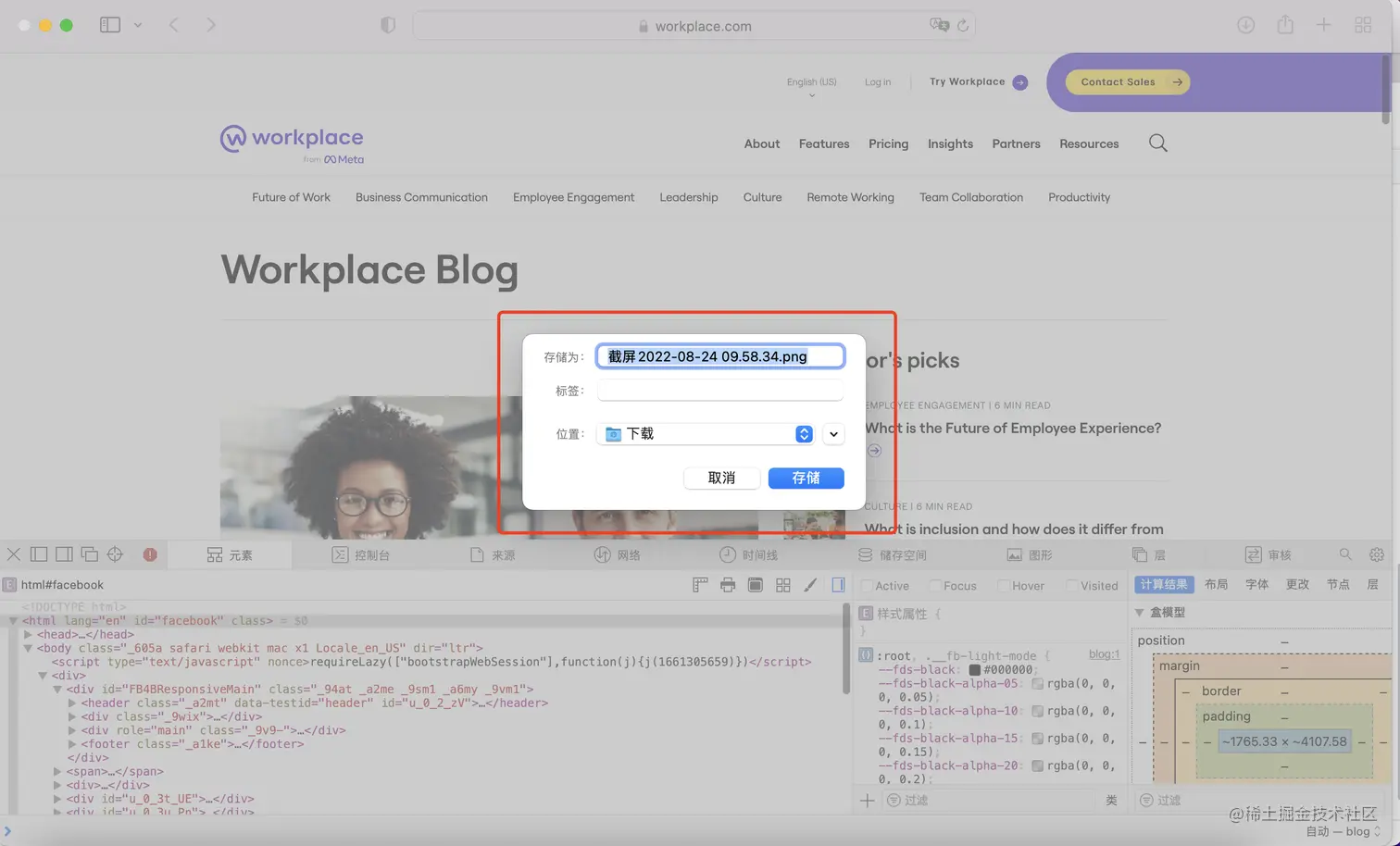
Task: Expand the footer _a1ke node
Action: pyautogui.click(x=72, y=744)
